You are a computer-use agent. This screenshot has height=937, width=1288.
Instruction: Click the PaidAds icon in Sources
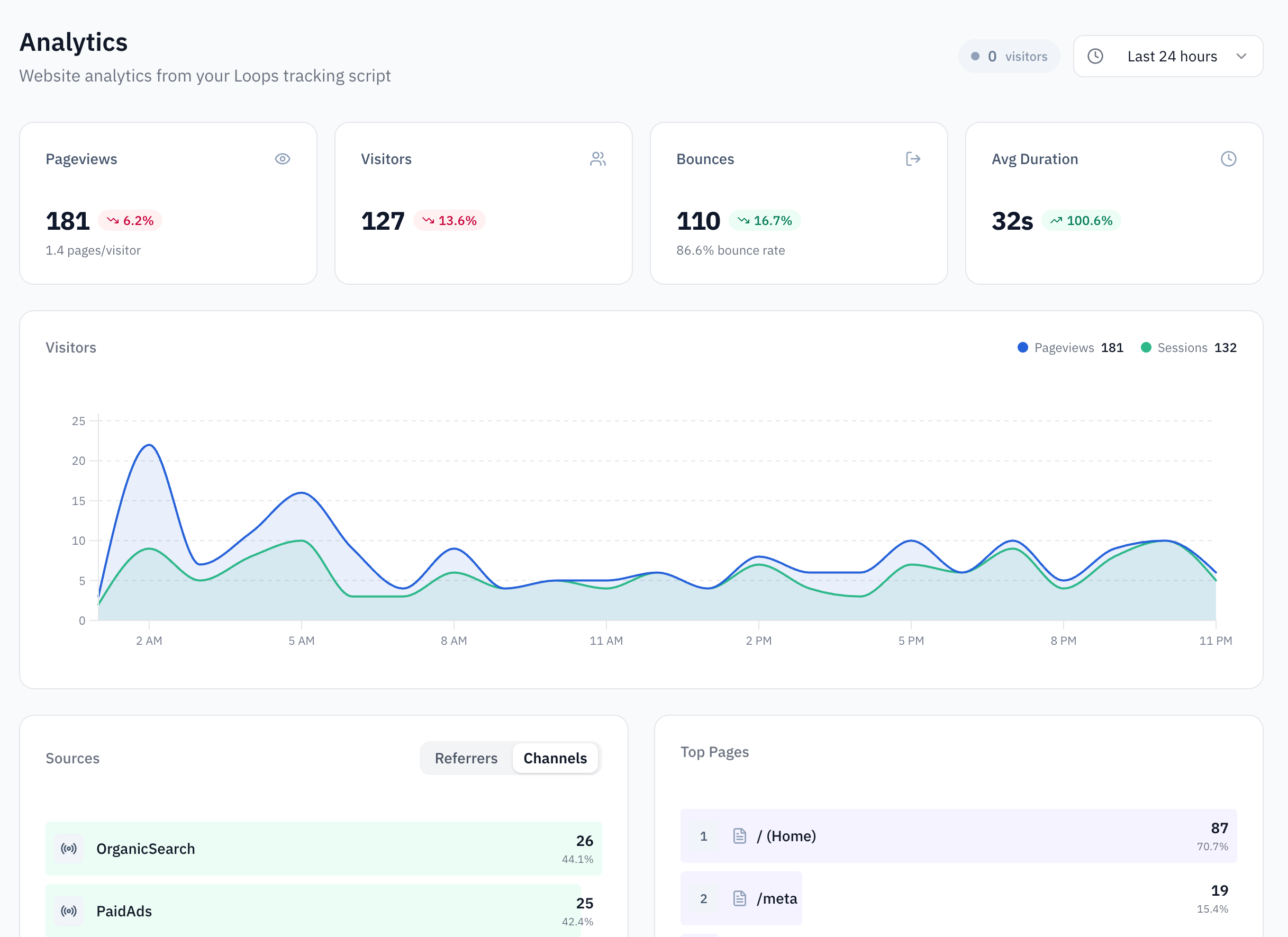[68, 911]
